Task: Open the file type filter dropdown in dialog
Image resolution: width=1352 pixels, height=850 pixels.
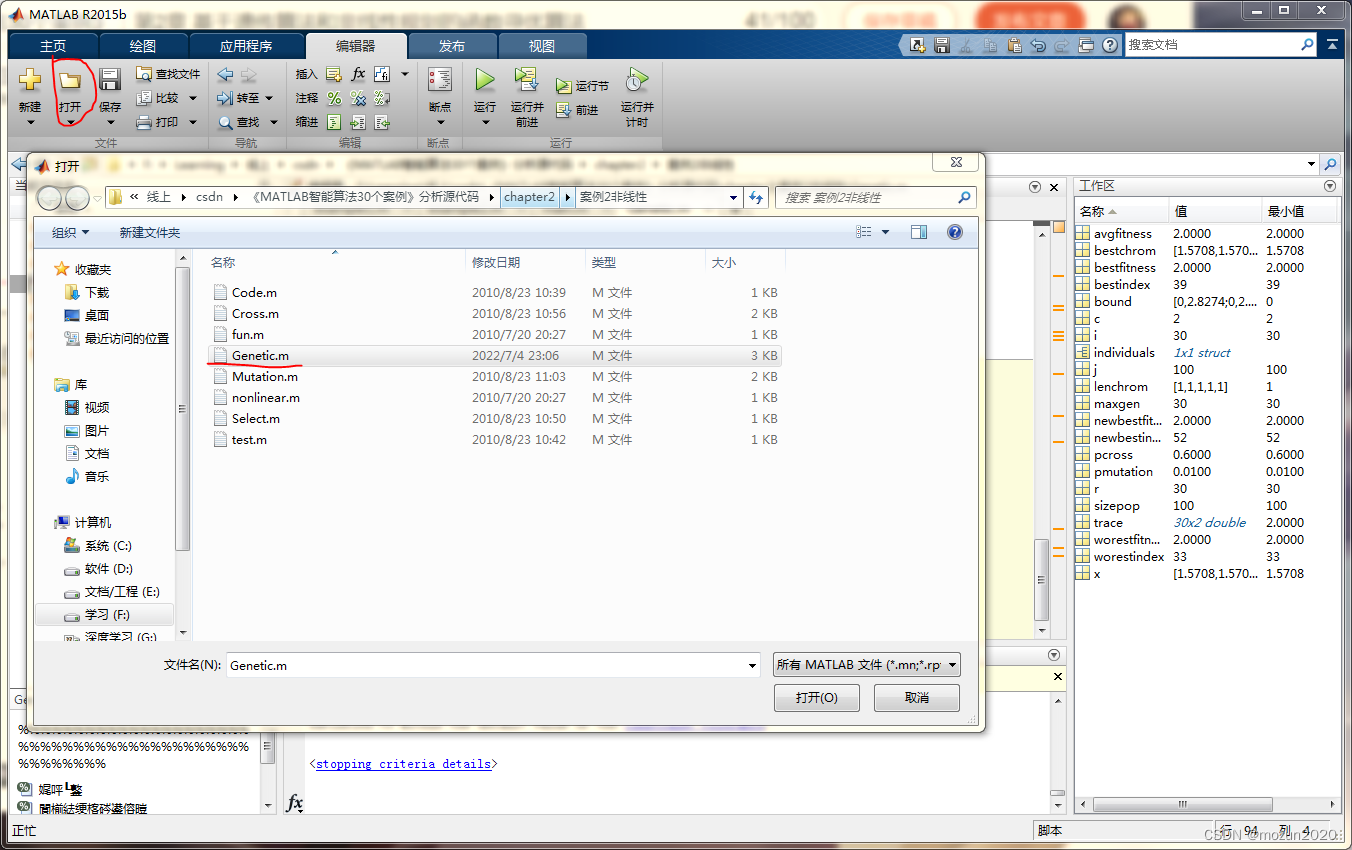Action: click(x=866, y=665)
